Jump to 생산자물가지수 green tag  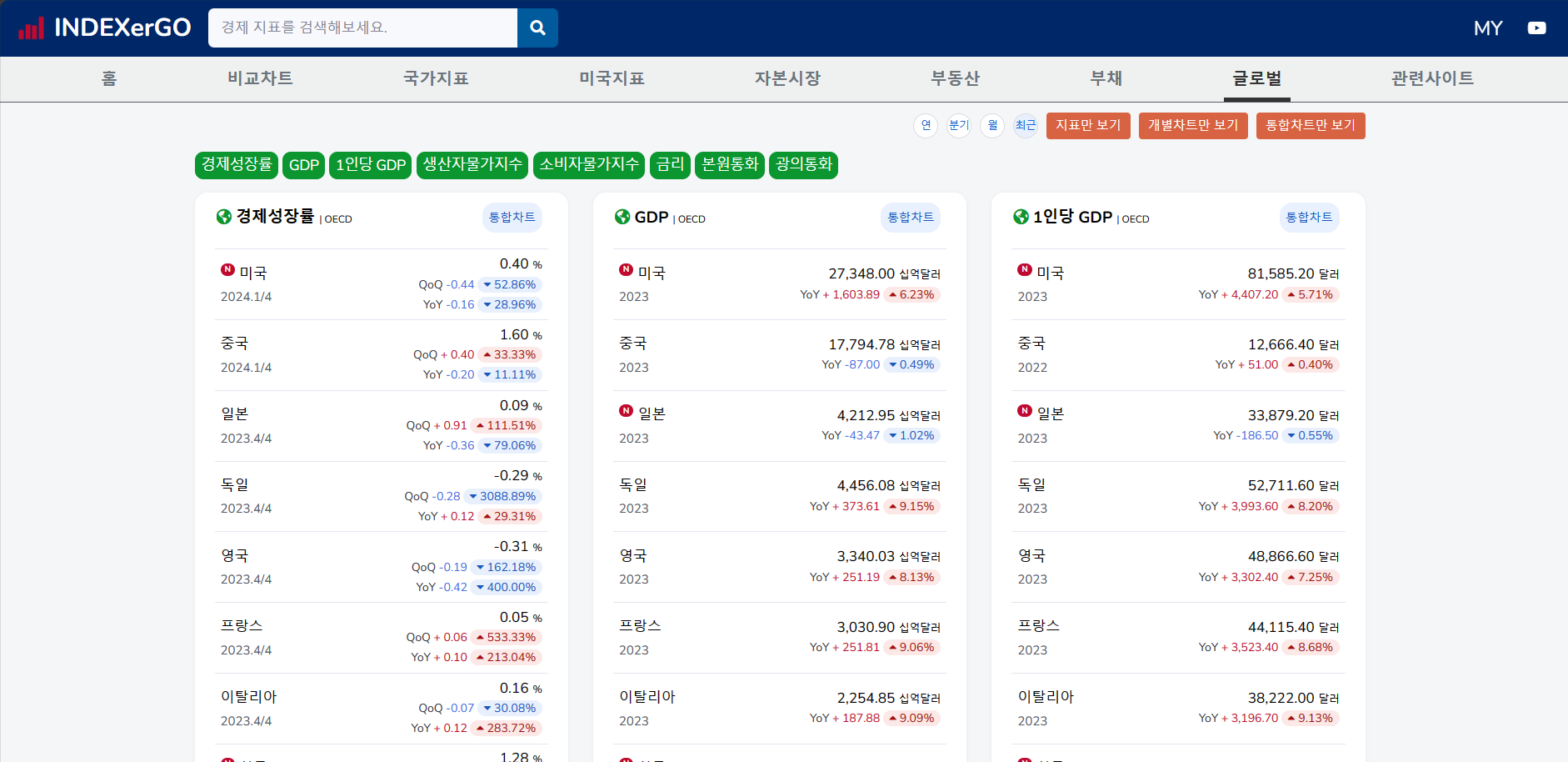(472, 165)
